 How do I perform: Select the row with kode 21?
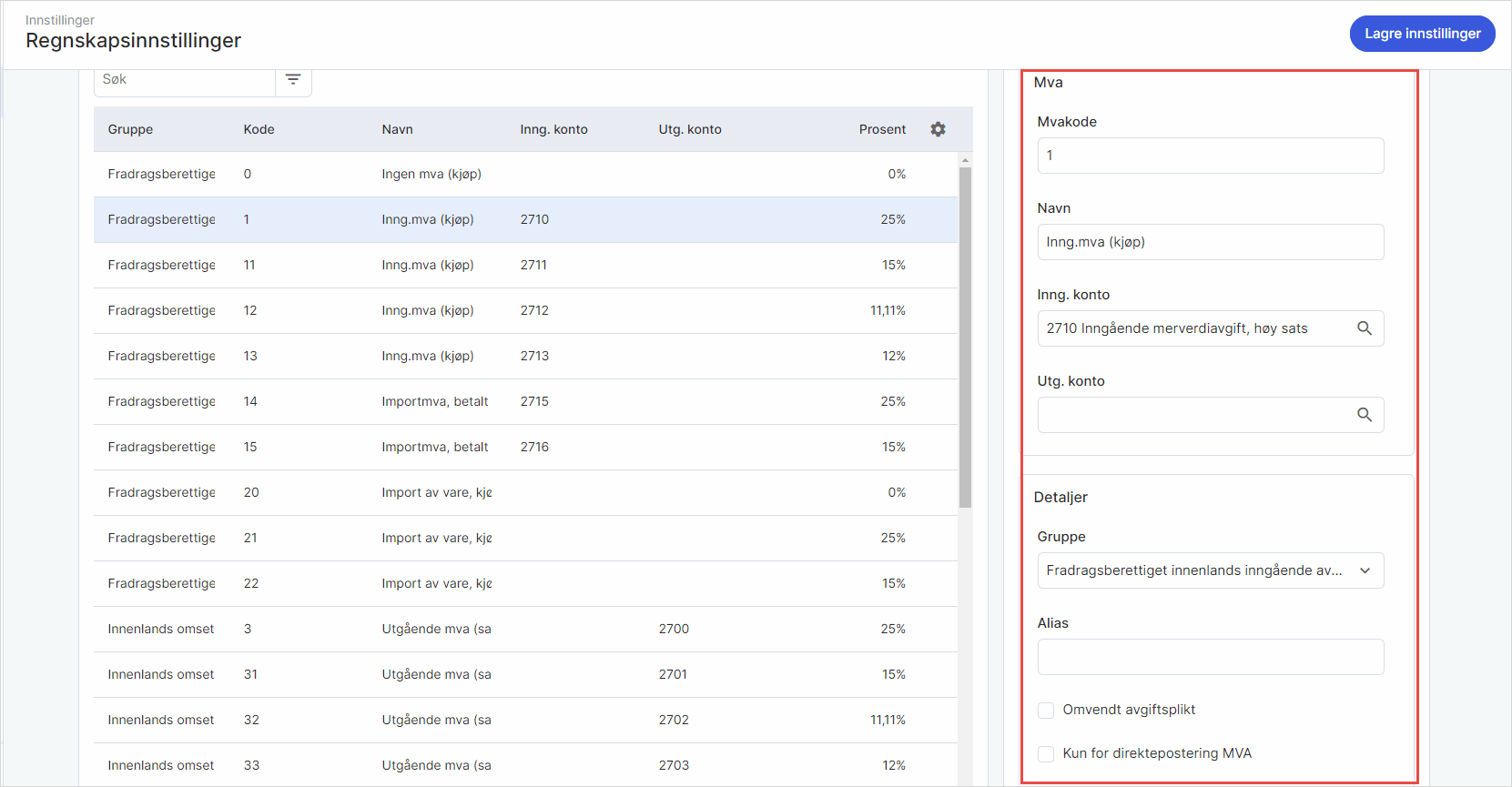pos(525,538)
